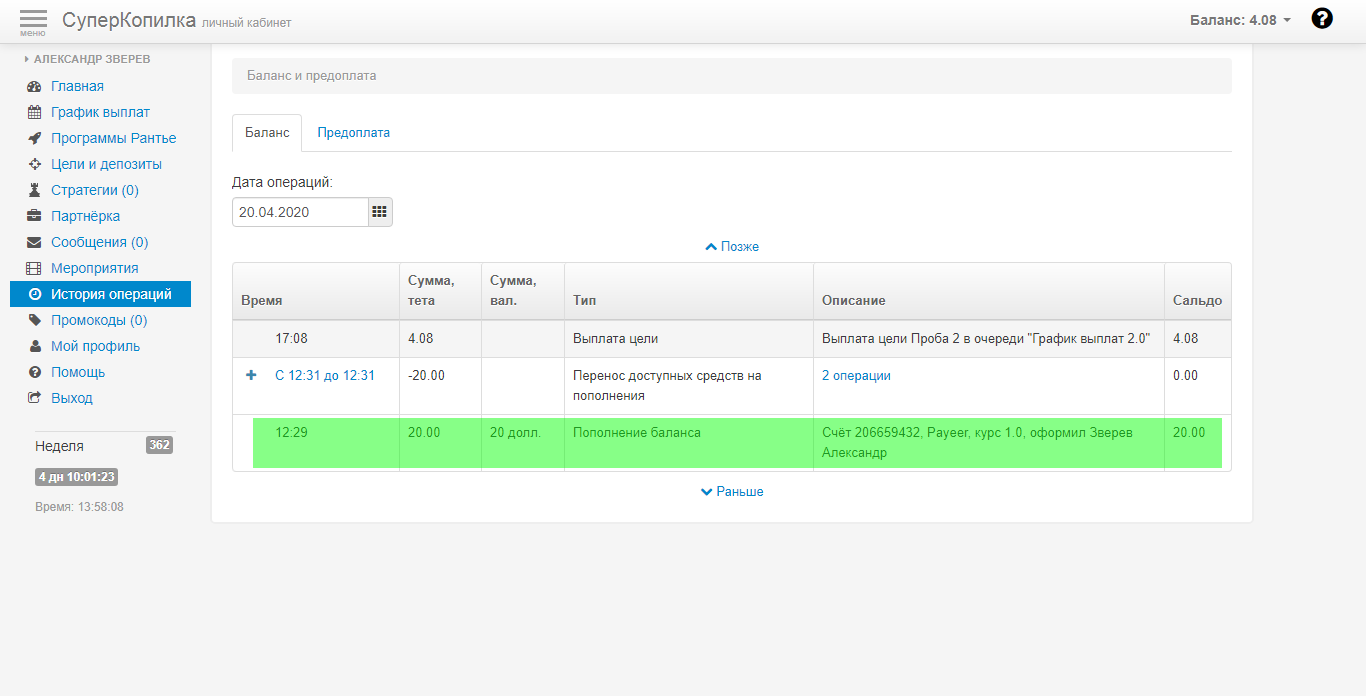
Task: Click the Программы Рантье rocket icon
Action: [x=34, y=139]
